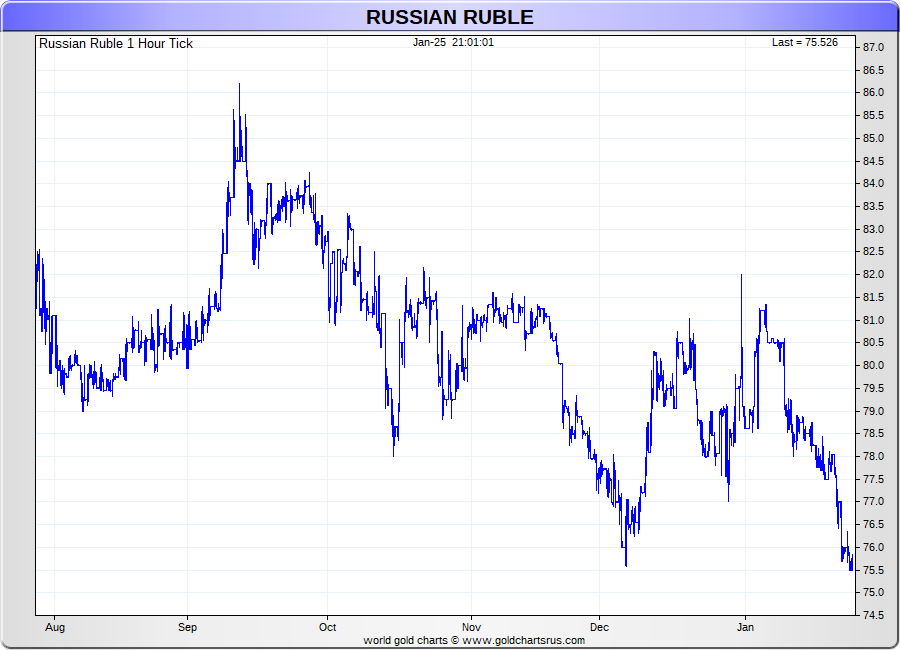Click the www.goldchartsrus.com credit text
The width and height of the screenshot is (900, 650).
coord(523,641)
